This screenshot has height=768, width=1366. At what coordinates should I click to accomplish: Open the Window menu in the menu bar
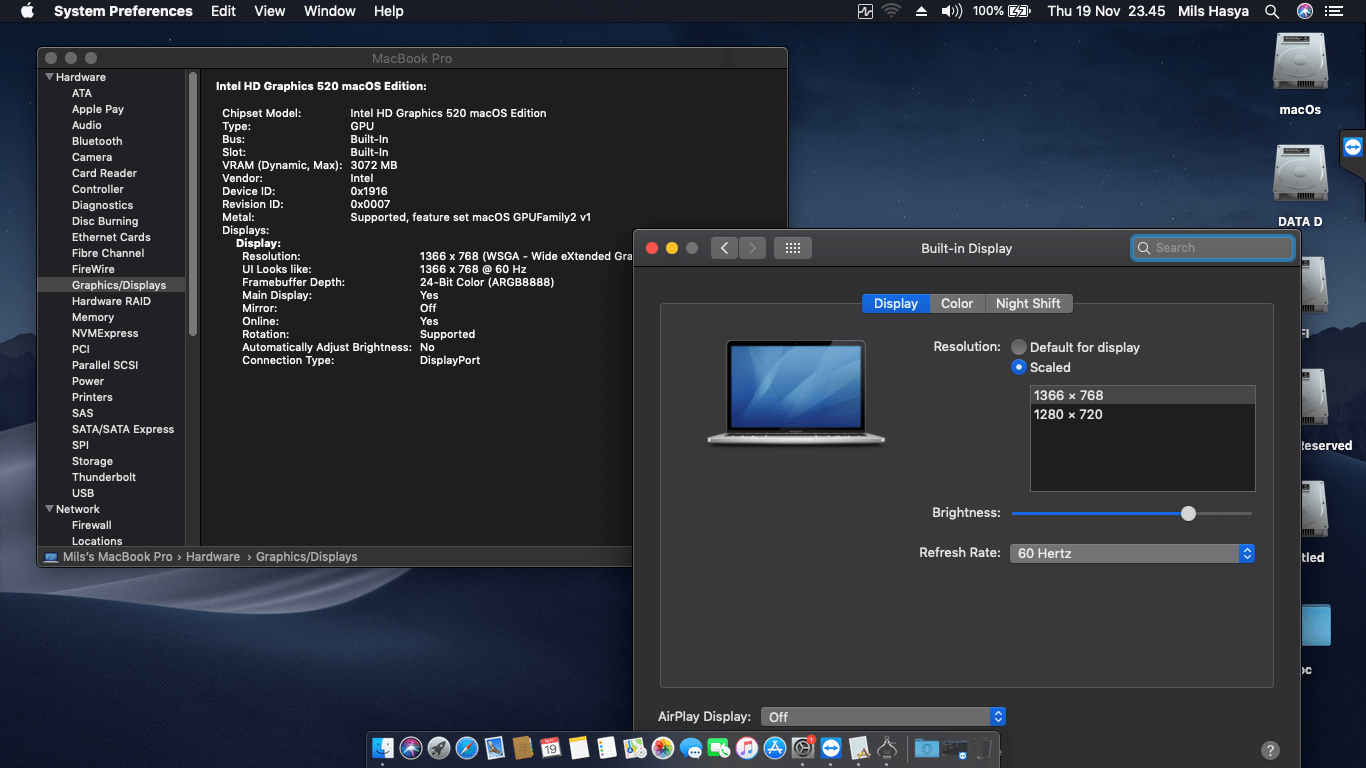(x=329, y=11)
